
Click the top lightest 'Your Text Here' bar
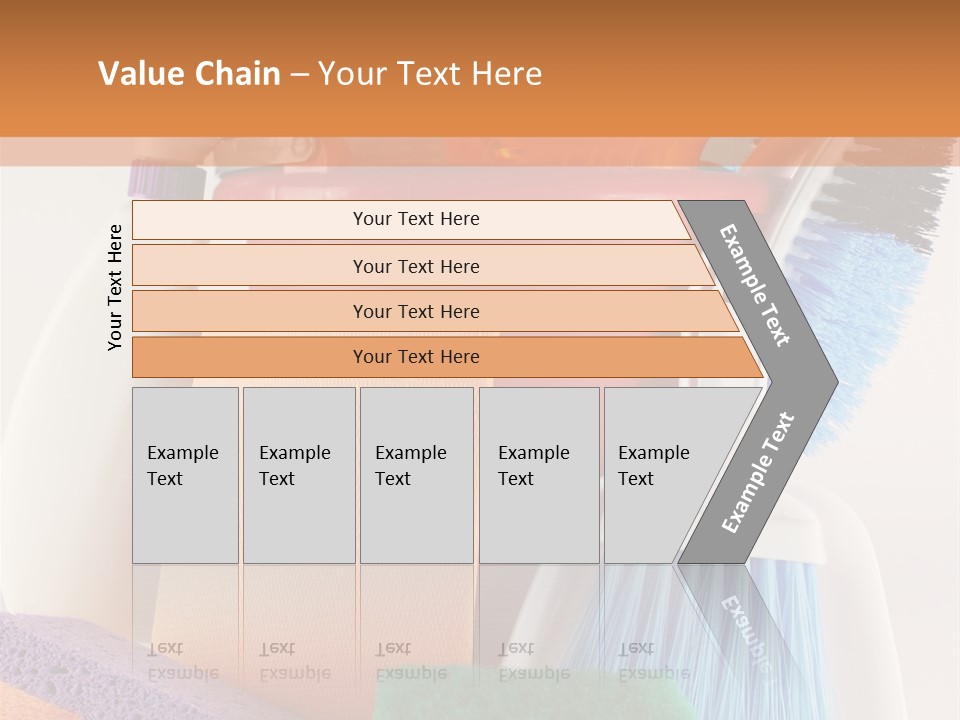411,219
